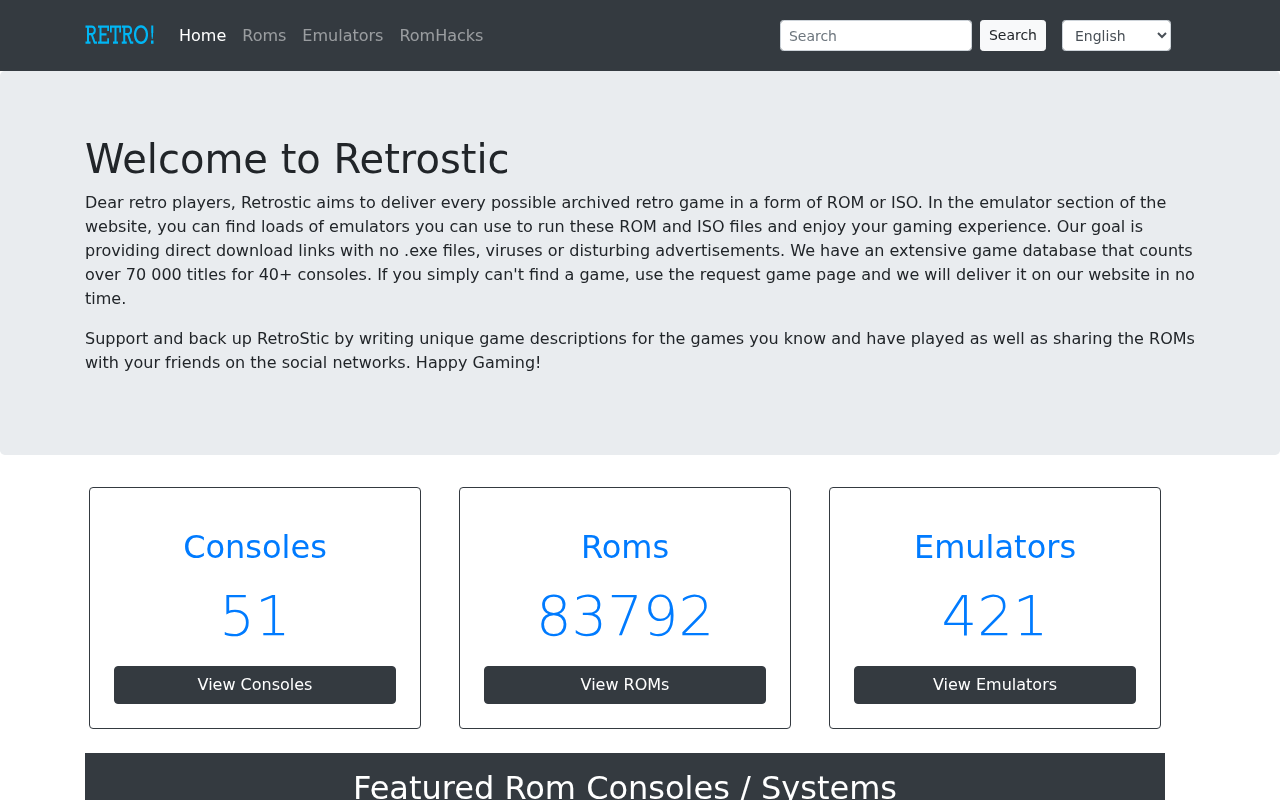Click the RETRO! logo
Image resolution: width=1280 pixels, height=800 pixels.
(x=120, y=36)
